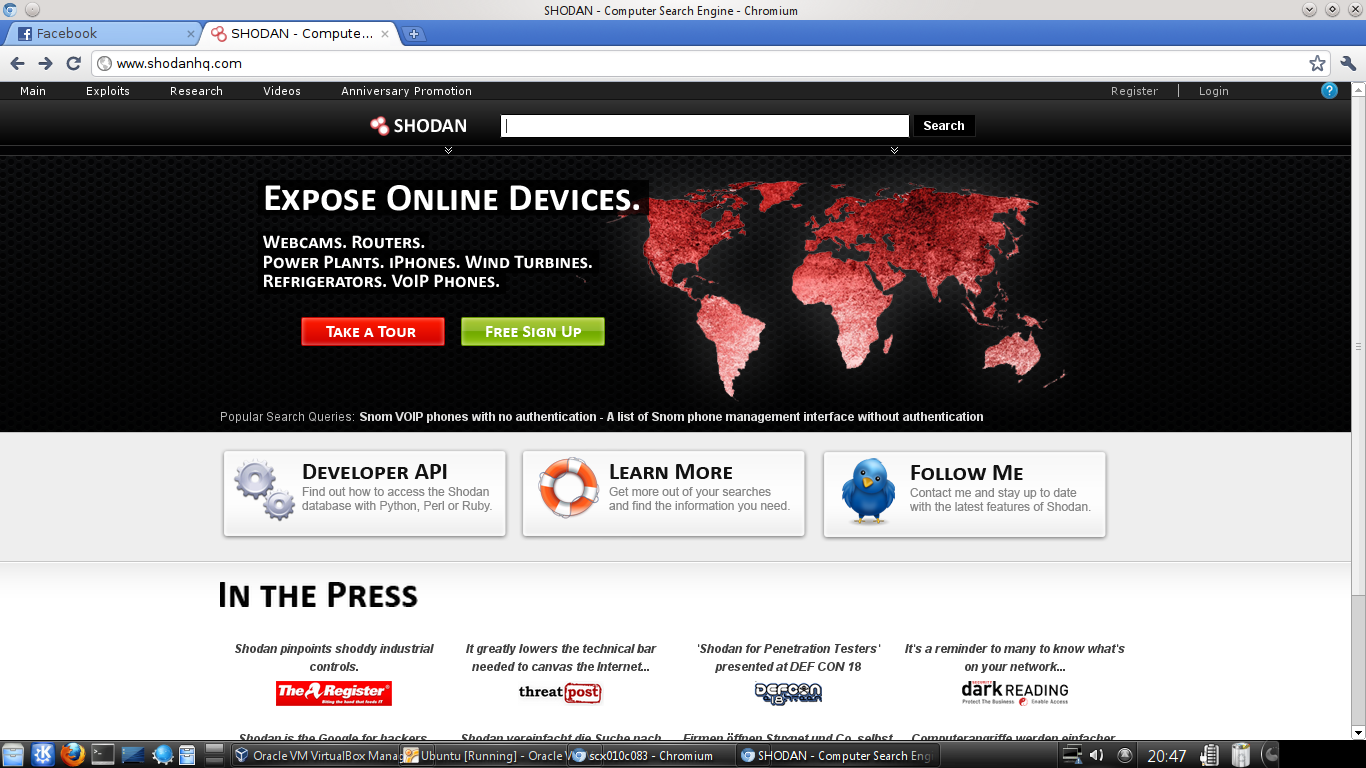
Task: Bookmark this page with the star icon
Action: [1317, 63]
